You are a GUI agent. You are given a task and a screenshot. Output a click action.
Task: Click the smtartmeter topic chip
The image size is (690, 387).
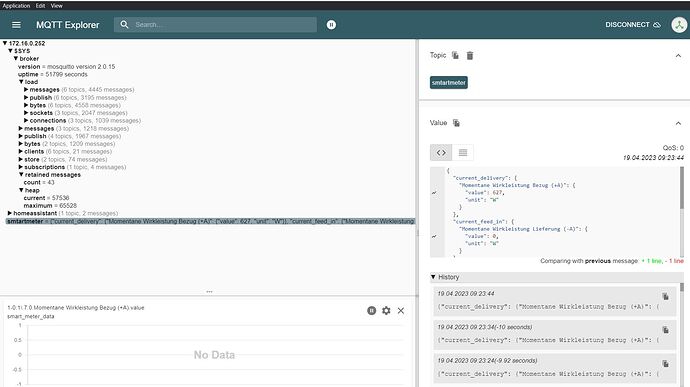(x=448, y=82)
